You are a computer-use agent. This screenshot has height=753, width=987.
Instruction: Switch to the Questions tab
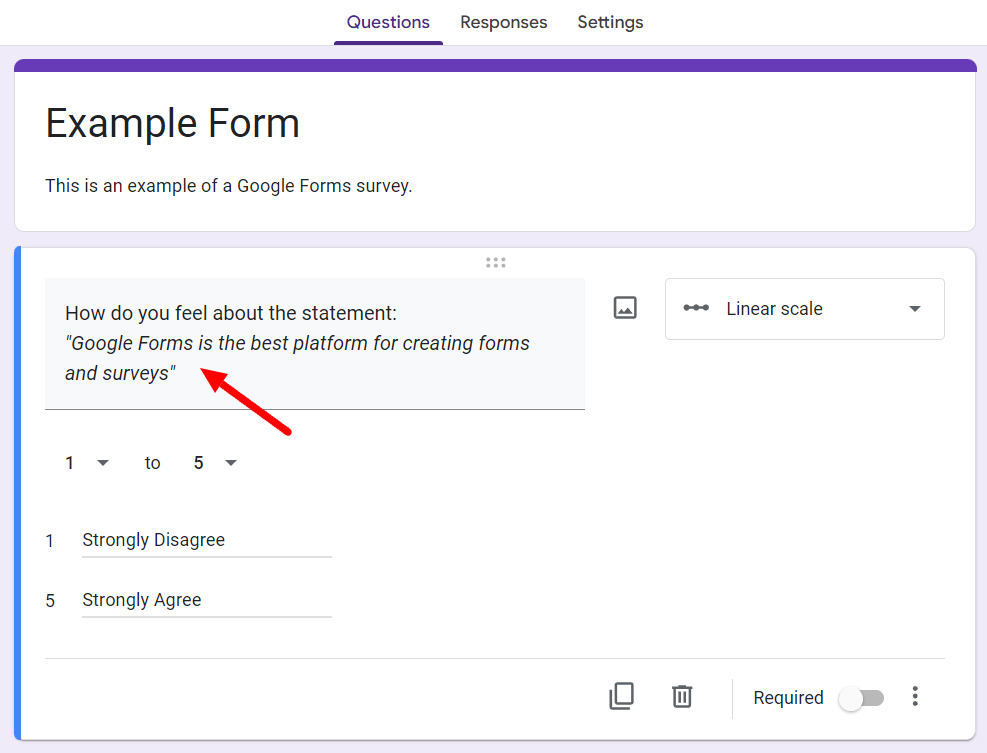(388, 23)
